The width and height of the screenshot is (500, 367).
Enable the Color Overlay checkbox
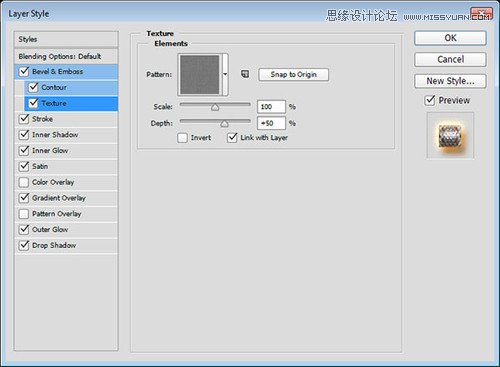click(x=24, y=182)
